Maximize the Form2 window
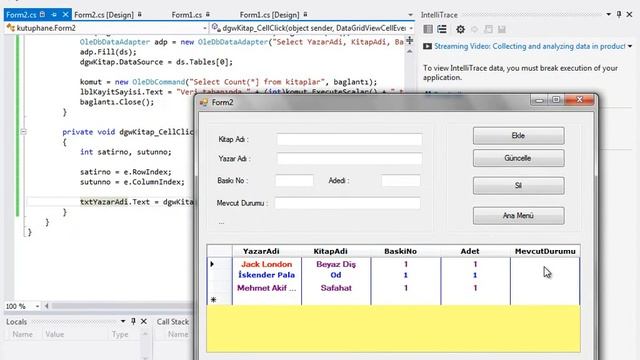Screen dimensions: 640x360 pos(556,100)
